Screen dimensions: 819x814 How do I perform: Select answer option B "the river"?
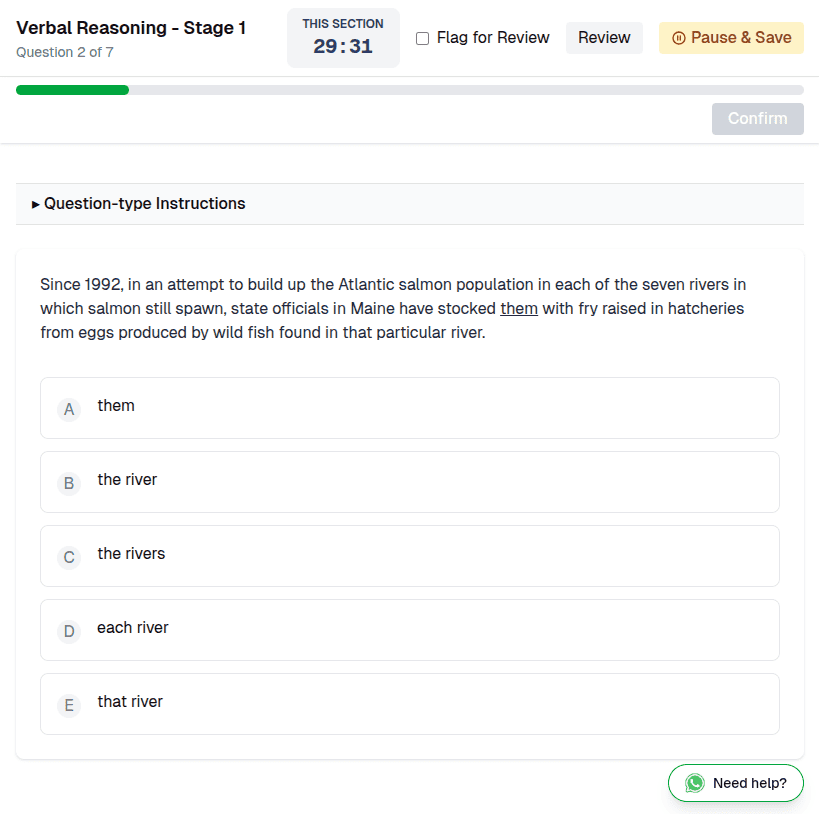409,482
